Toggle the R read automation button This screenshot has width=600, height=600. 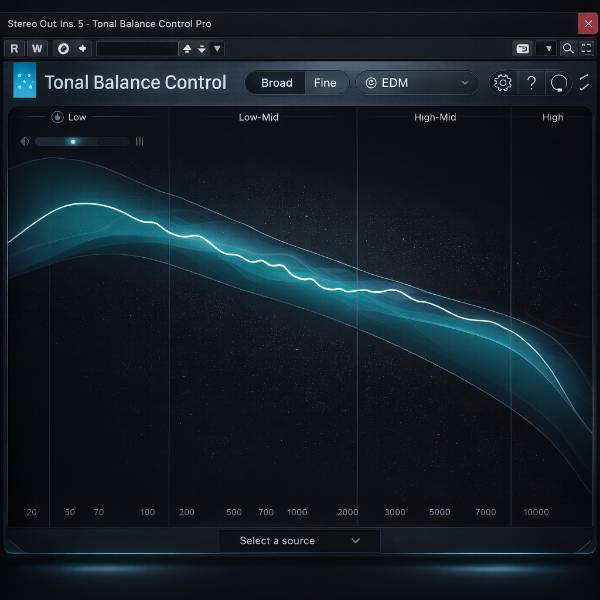(x=14, y=48)
